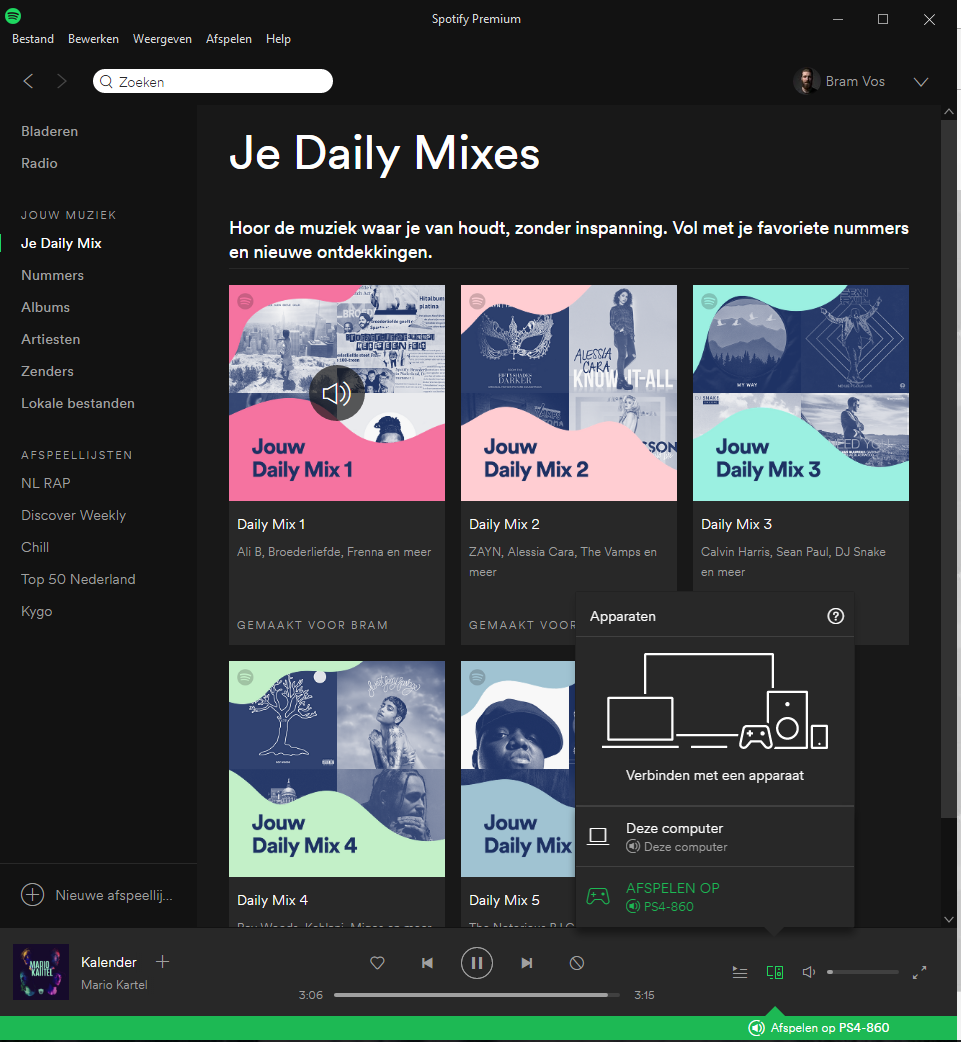Open the NL RAP playlist

click(x=46, y=483)
